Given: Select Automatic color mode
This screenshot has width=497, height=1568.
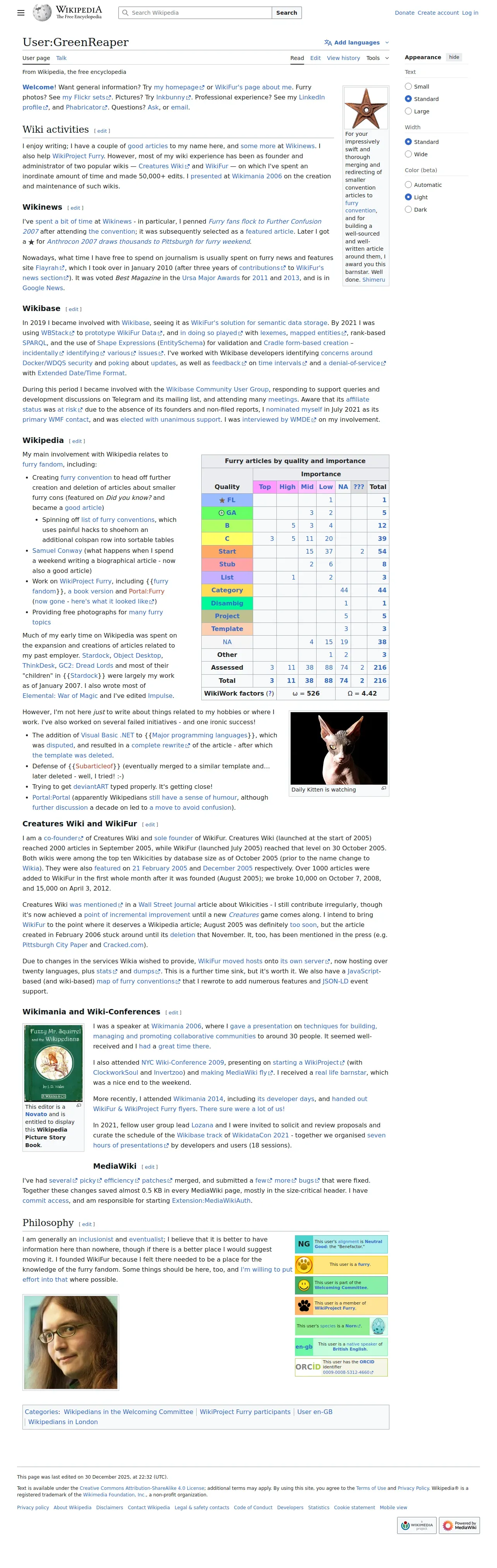Looking at the screenshot, I should [x=408, y=185].
